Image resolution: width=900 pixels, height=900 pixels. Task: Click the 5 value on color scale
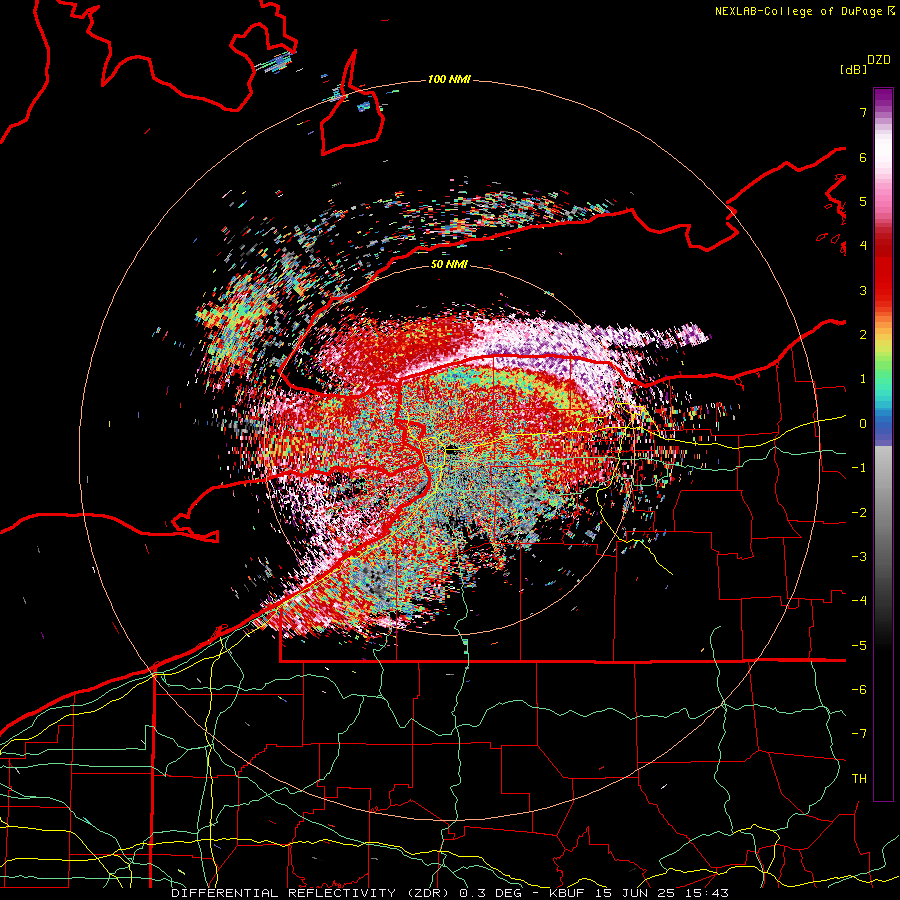[863, 201]
